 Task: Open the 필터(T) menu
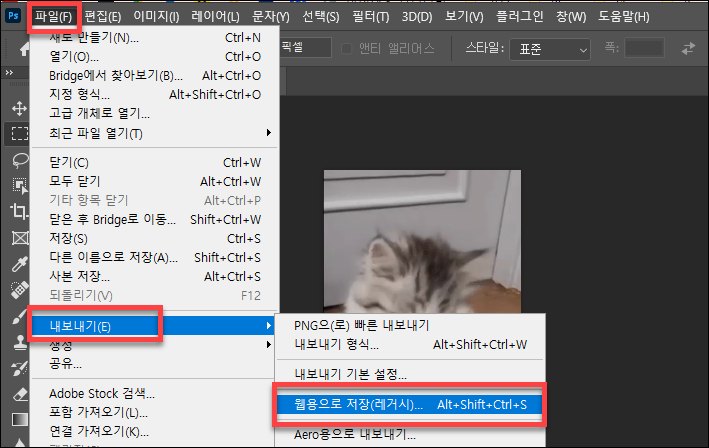(371, 17)
